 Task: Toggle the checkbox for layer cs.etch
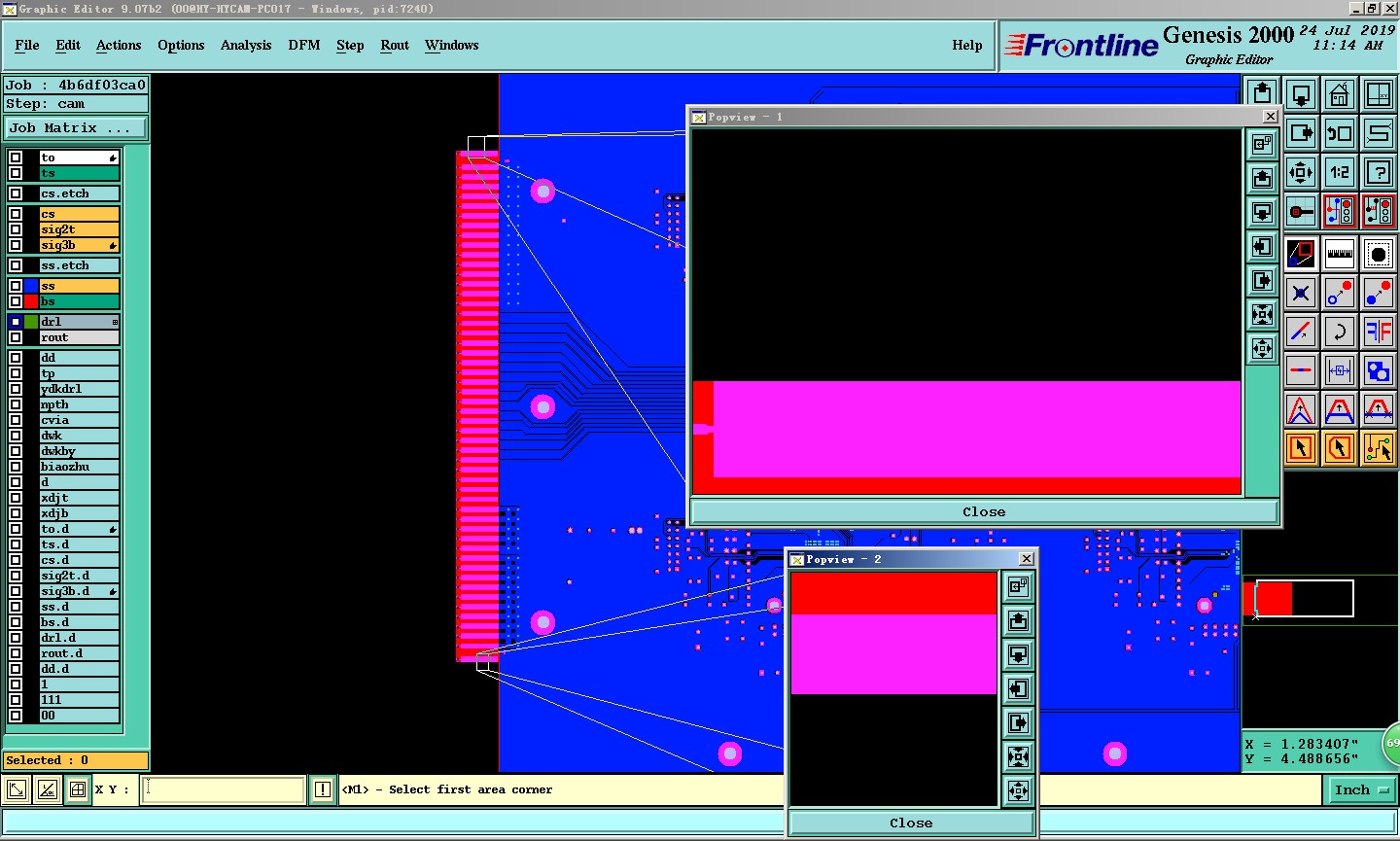point(16,193)
